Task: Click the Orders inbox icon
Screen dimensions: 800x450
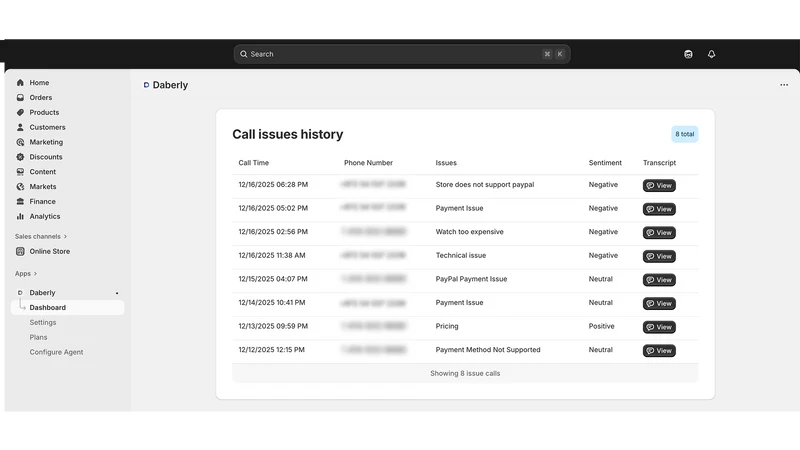Action: click(x=20, y=97)
